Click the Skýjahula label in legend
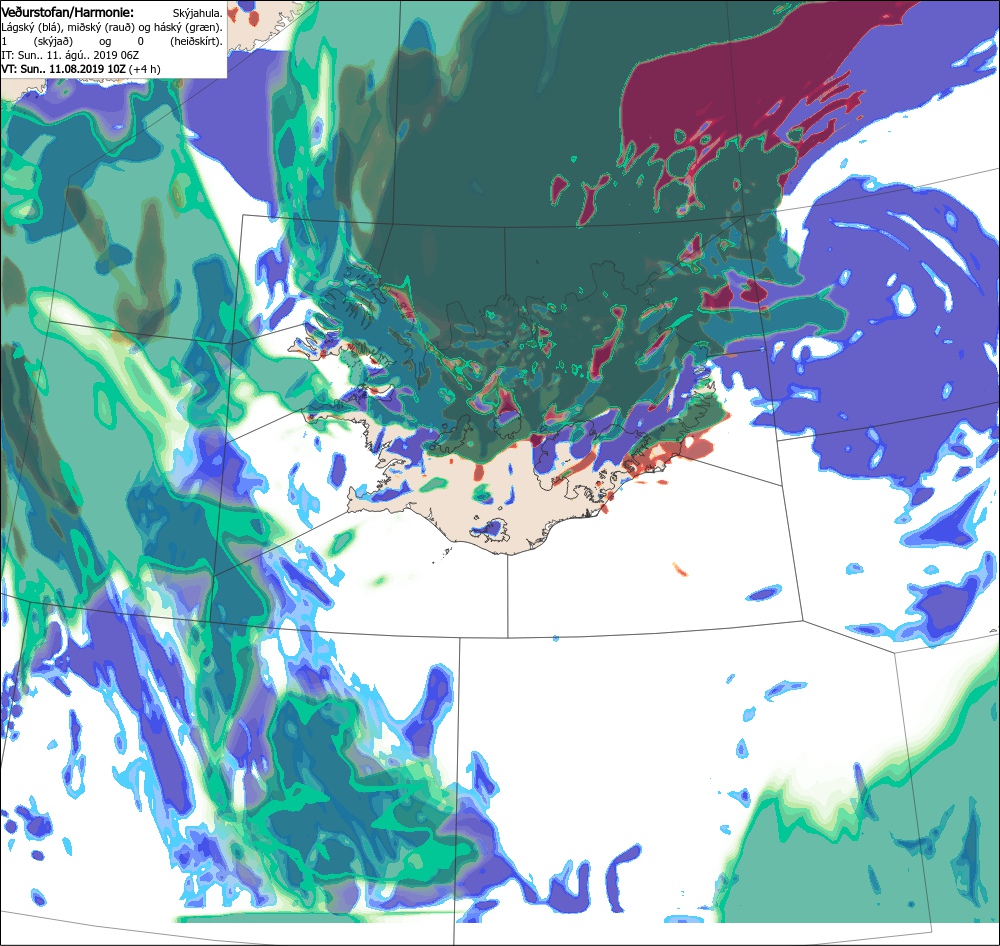 [x=198, y=13]
